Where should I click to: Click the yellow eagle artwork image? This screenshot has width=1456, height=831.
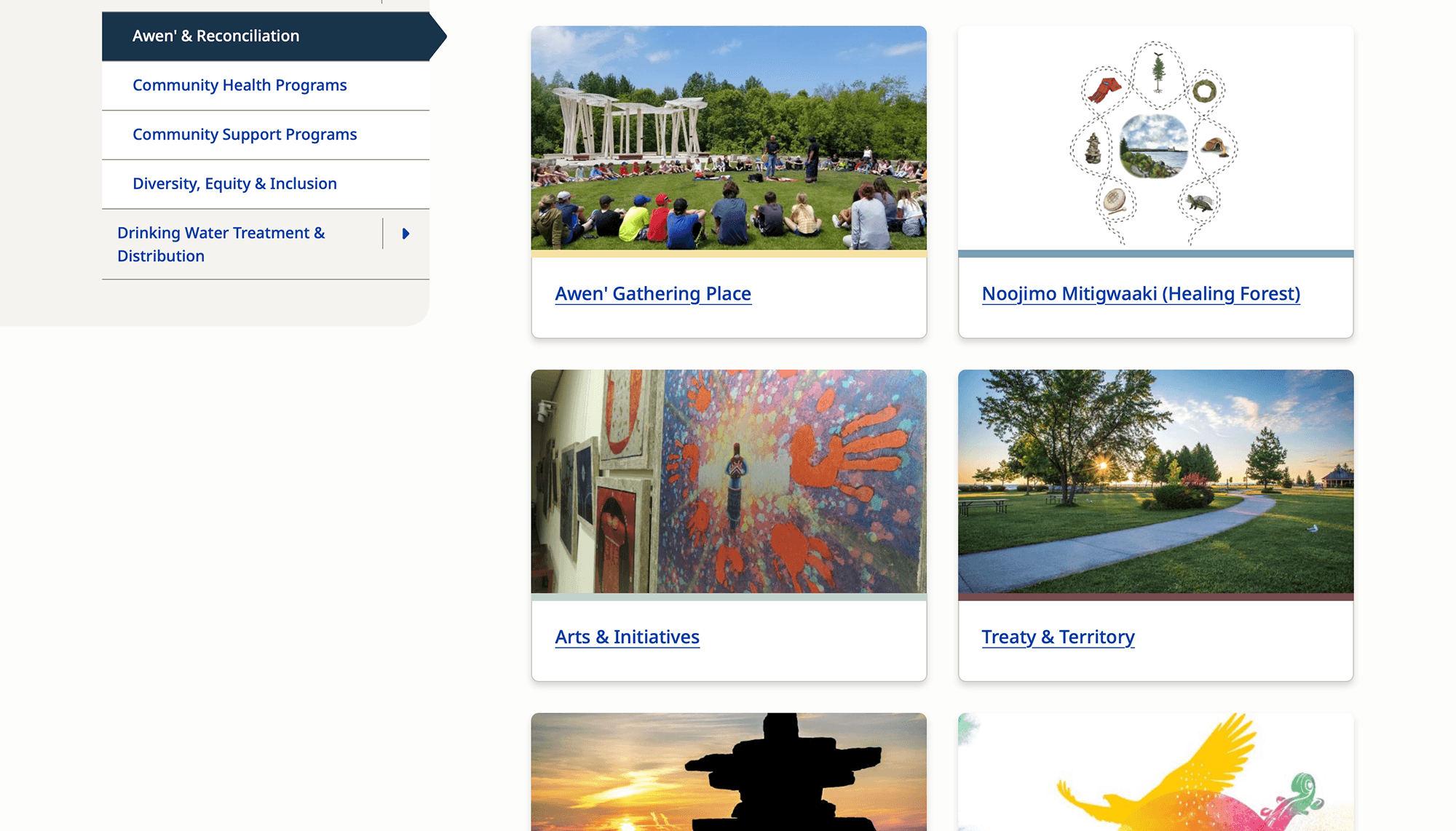[1155, 772]
